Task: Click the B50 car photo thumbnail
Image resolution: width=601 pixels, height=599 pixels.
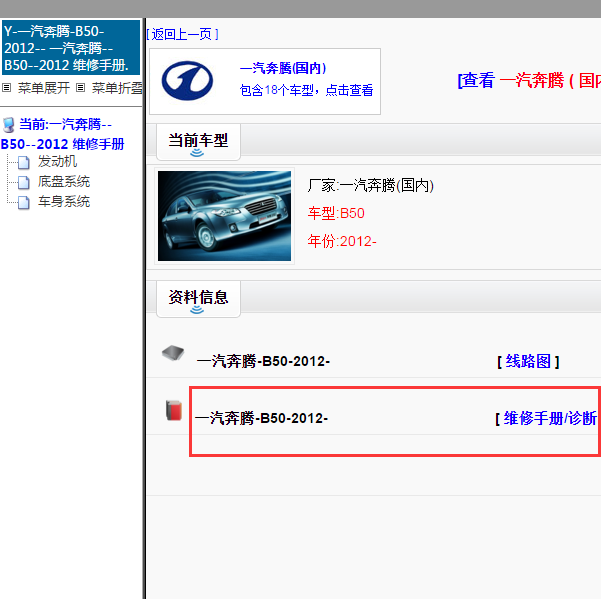Action: [224, 216]
